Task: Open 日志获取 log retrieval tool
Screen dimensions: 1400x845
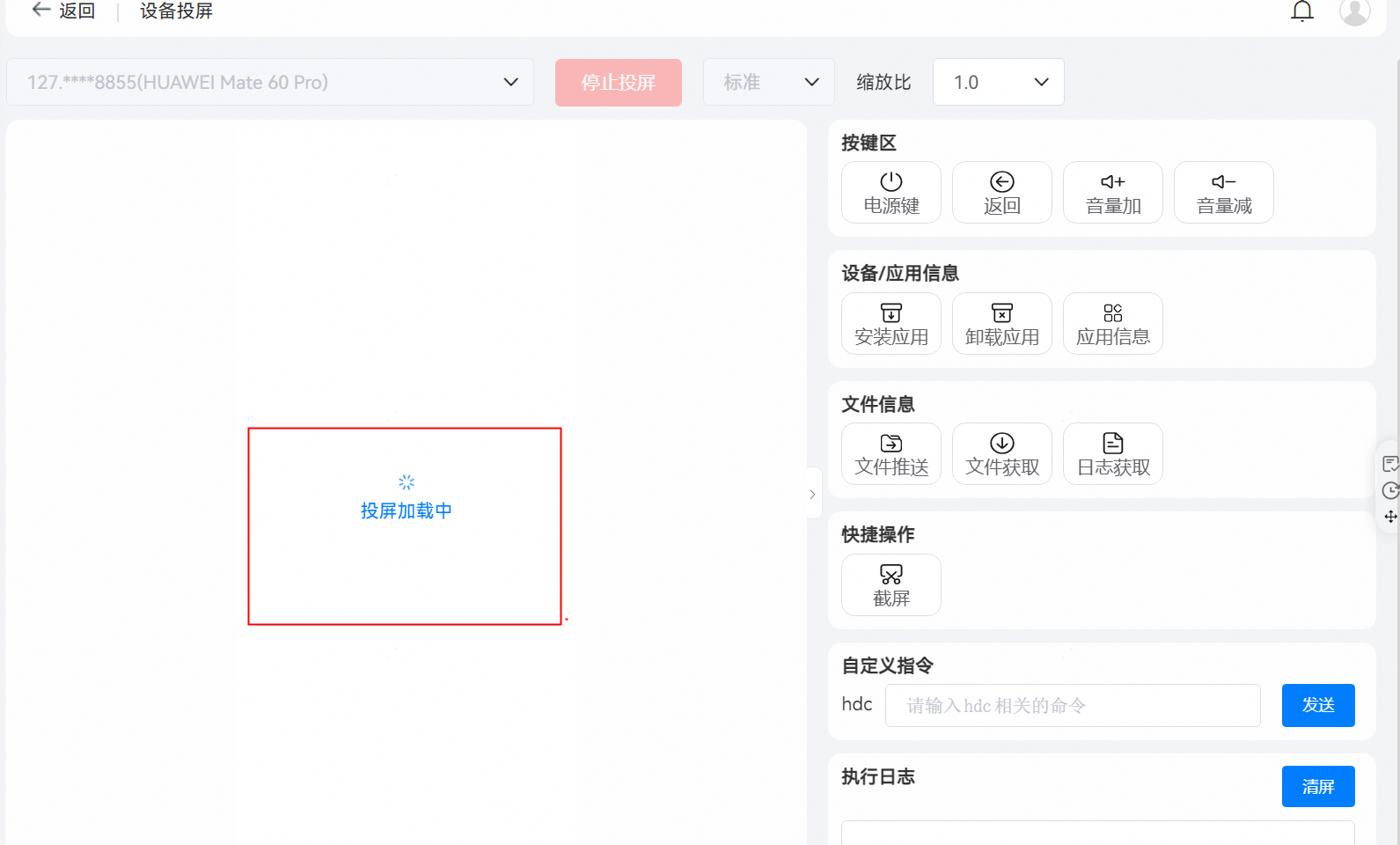Action: pos(1112,454)
